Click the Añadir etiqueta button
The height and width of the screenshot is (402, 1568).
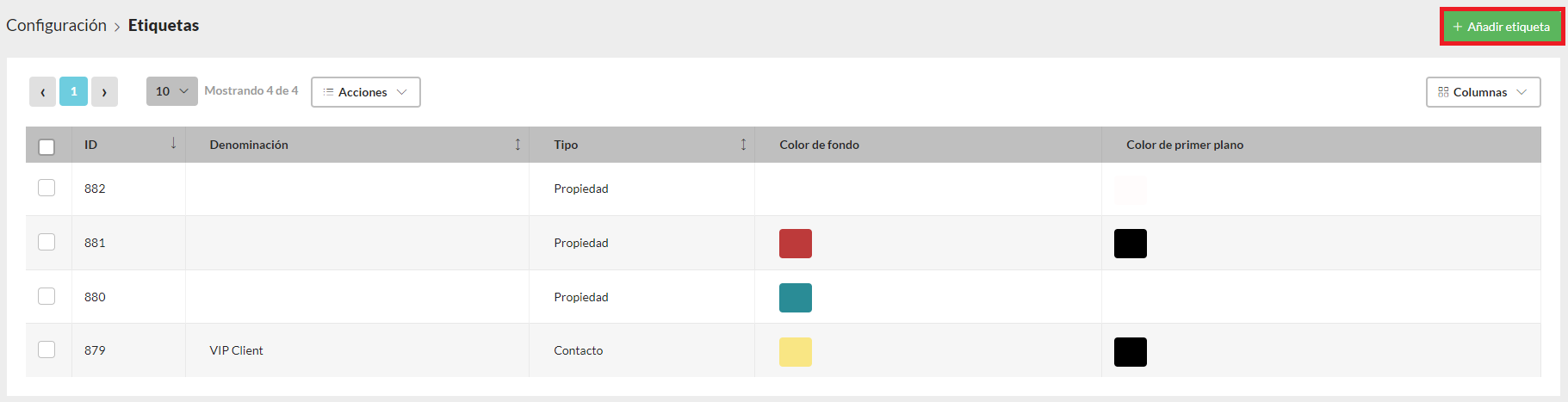coord(1502,27)
